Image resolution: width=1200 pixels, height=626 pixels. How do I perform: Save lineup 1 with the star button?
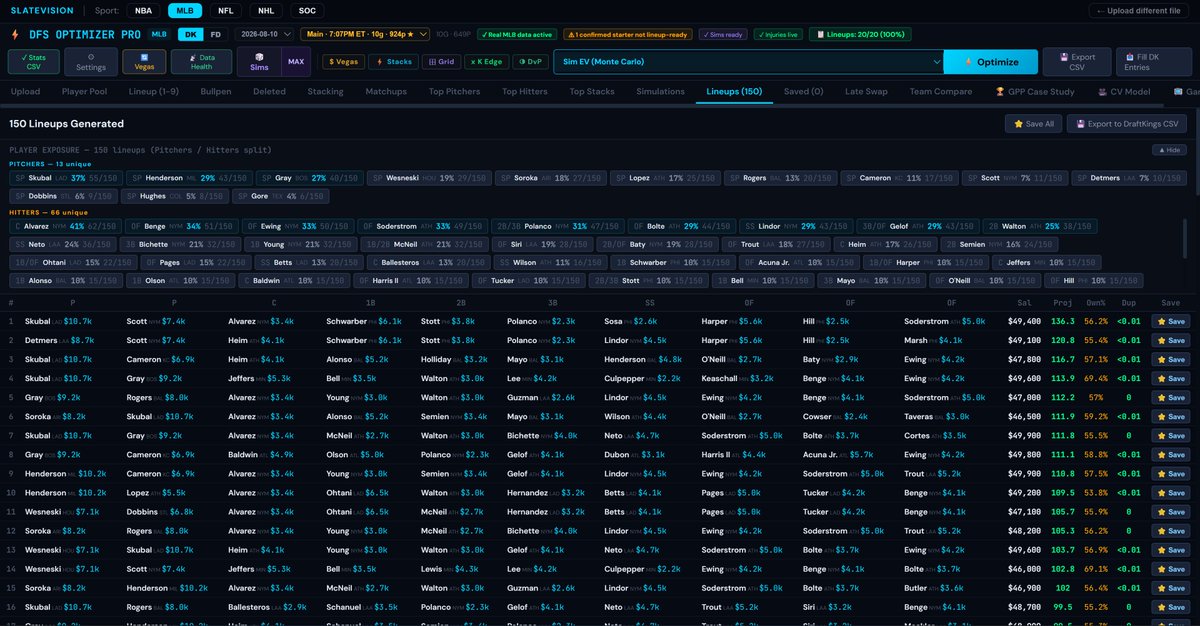click(1171, 321)
